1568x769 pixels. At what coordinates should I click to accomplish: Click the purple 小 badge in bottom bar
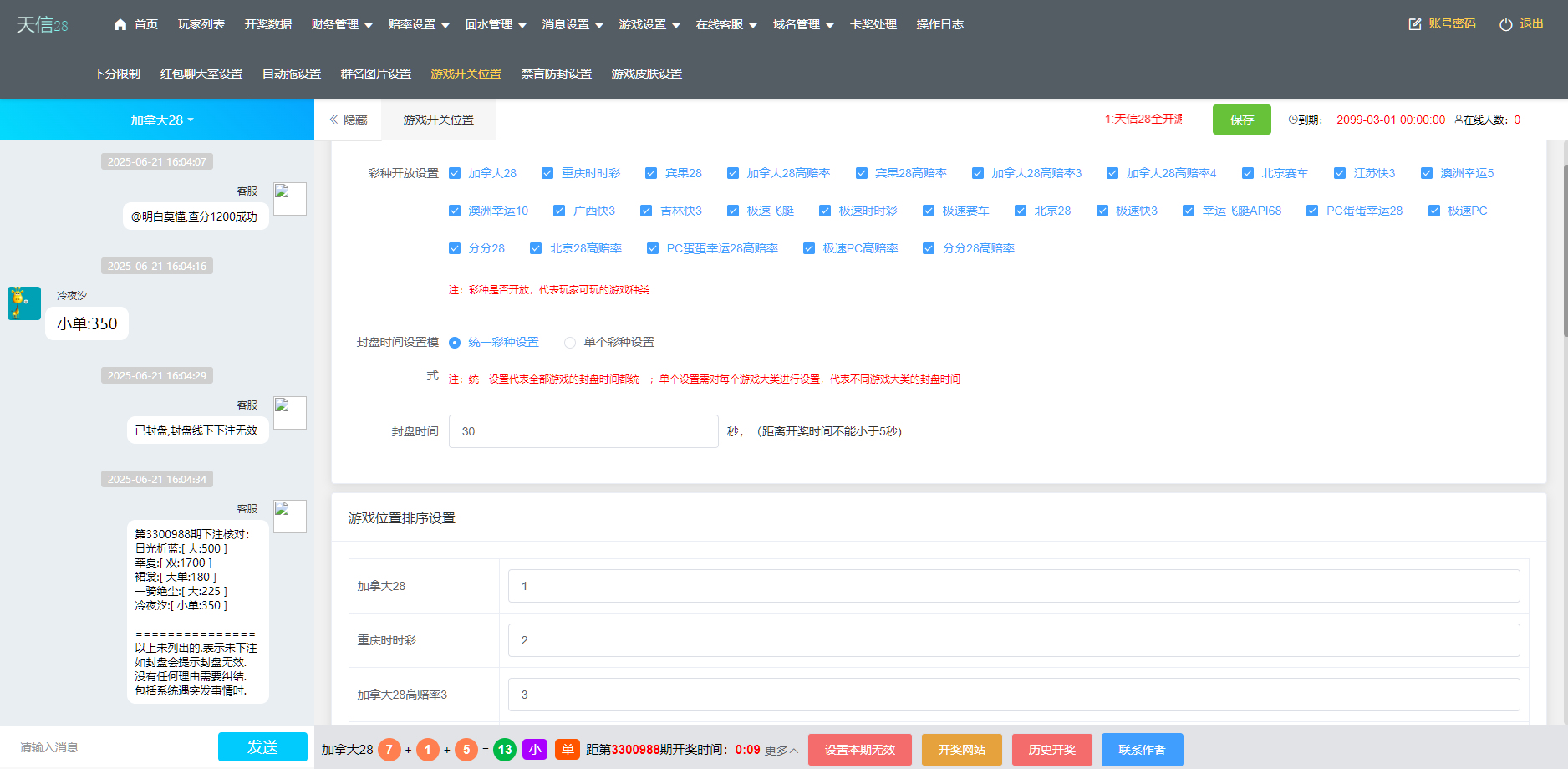(x=535, y=750)
